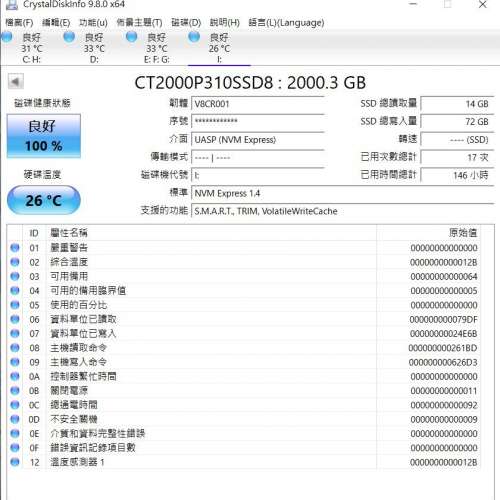Open the 佈景主題(T) menu
500x500 pixels.
139,23
